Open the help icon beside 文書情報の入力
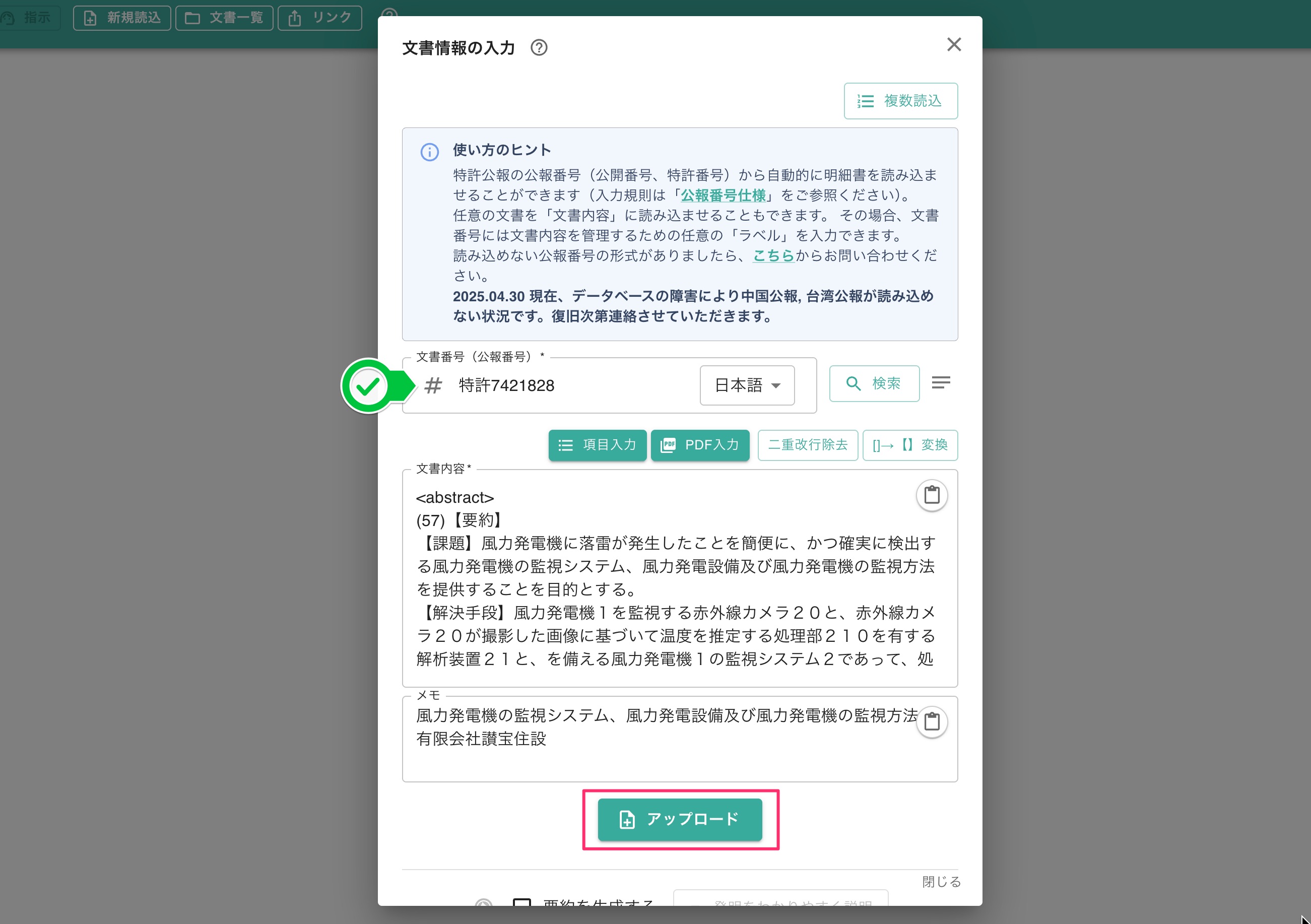Viewport: 1311px width, 924px height. [539, 47]
